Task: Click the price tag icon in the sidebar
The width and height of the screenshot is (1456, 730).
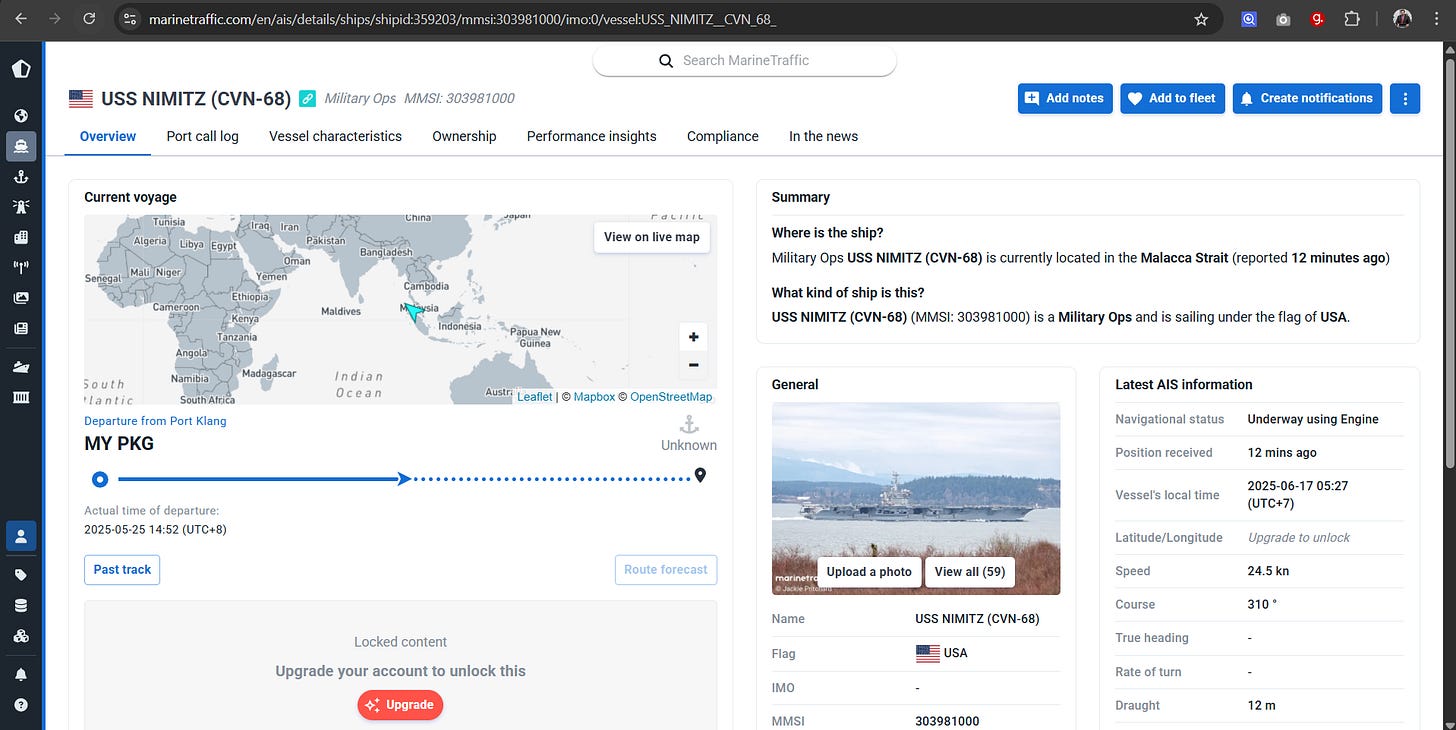Action: pos(21,575)
